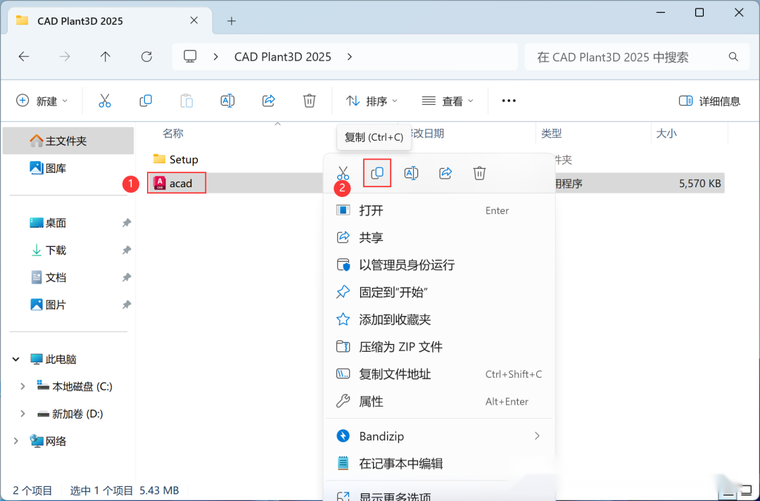Unpin 下载 using its pin icon
The width and height of the screenshot is (760, 501).
click(x=127, y=250)
